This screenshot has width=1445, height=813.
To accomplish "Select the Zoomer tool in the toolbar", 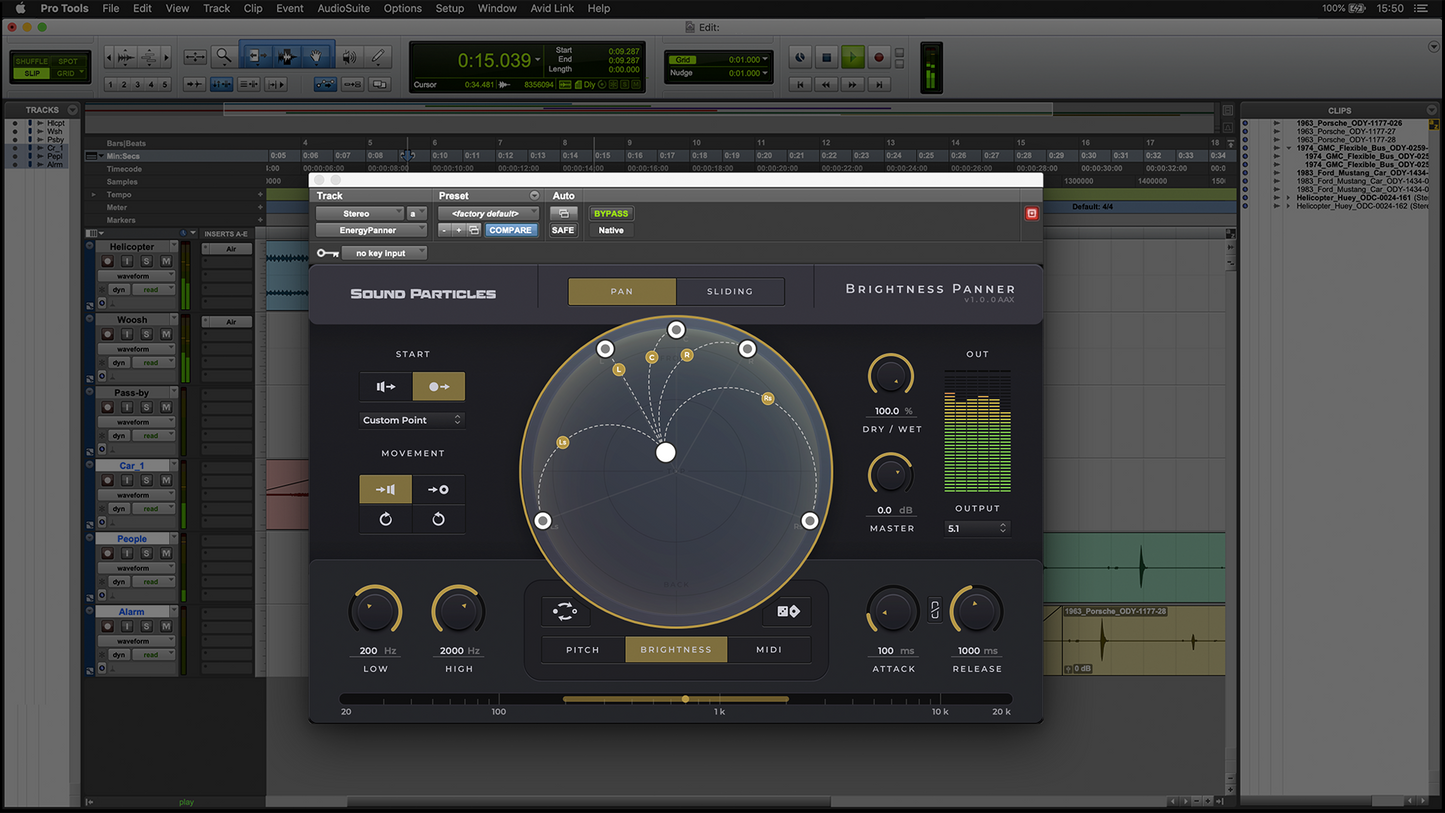I will pos(224,55).
